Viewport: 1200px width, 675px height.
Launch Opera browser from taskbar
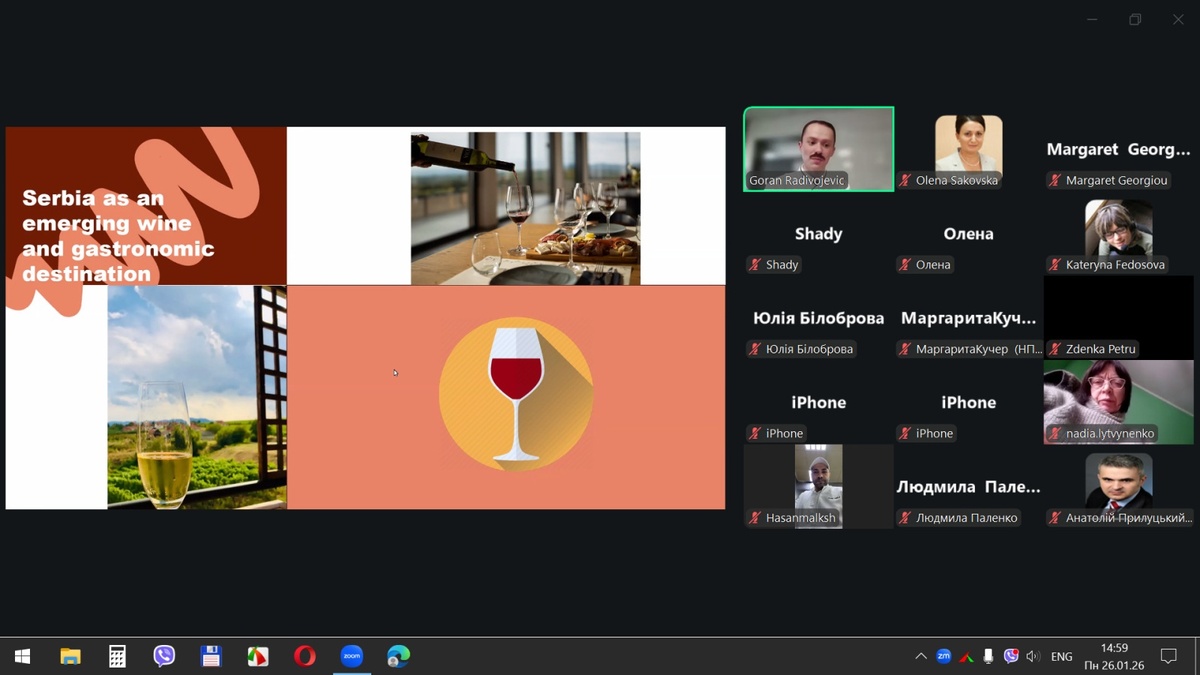304,656
